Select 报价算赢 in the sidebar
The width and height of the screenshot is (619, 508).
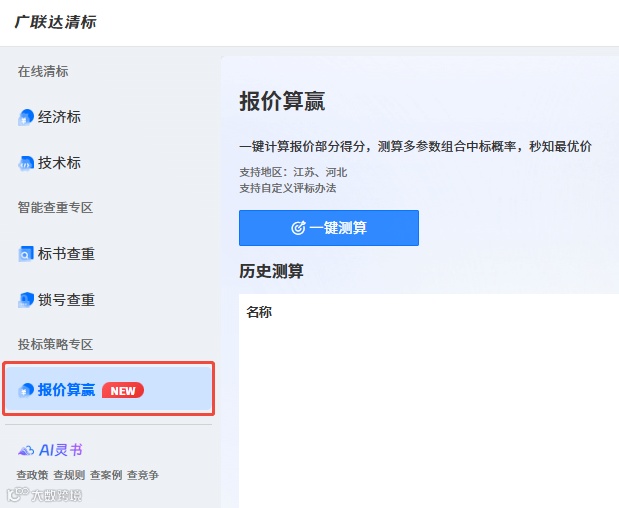pyautogui.click(x=109, y=388)
